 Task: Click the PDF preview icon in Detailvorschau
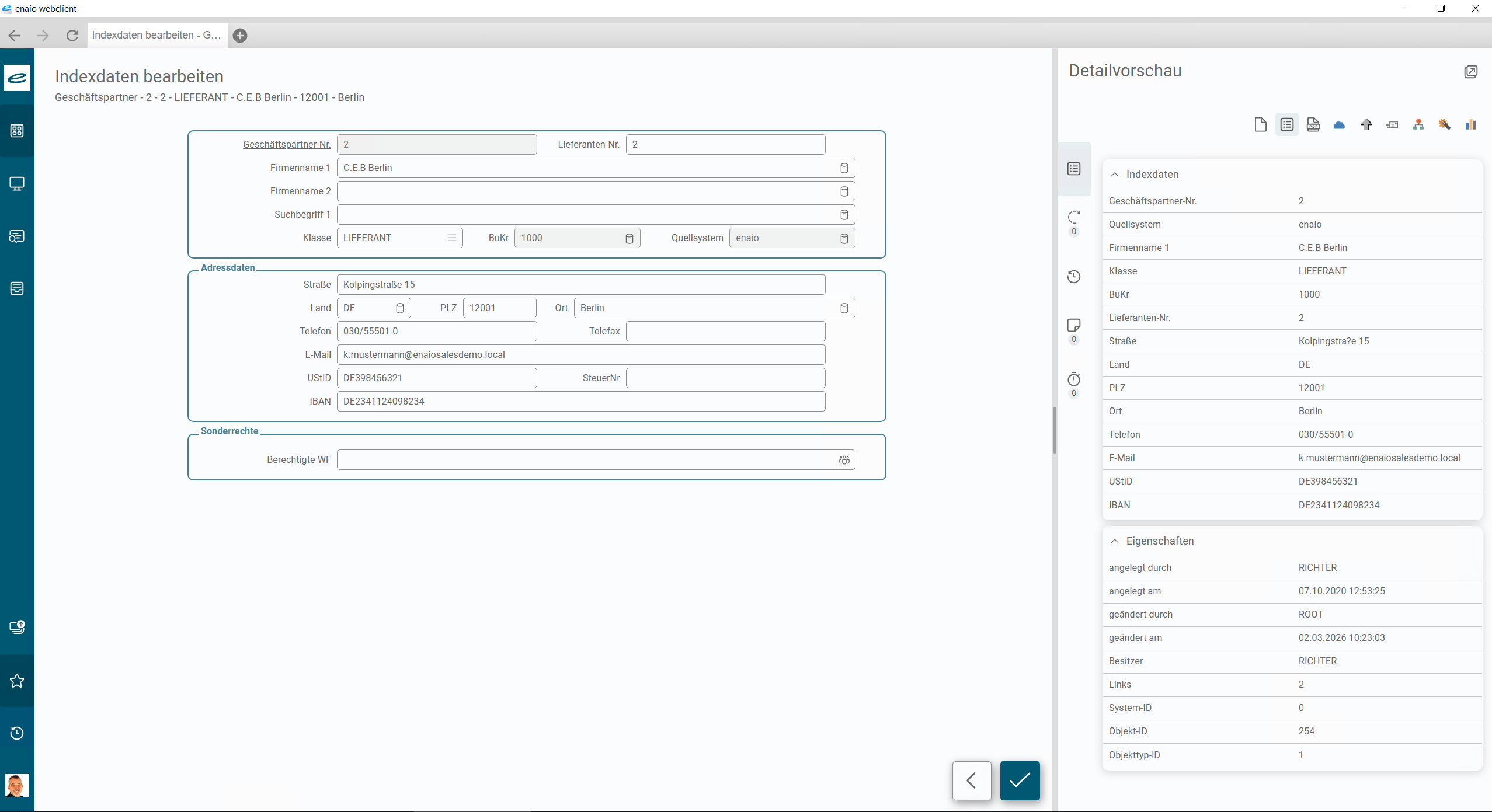pos(1313,124)
